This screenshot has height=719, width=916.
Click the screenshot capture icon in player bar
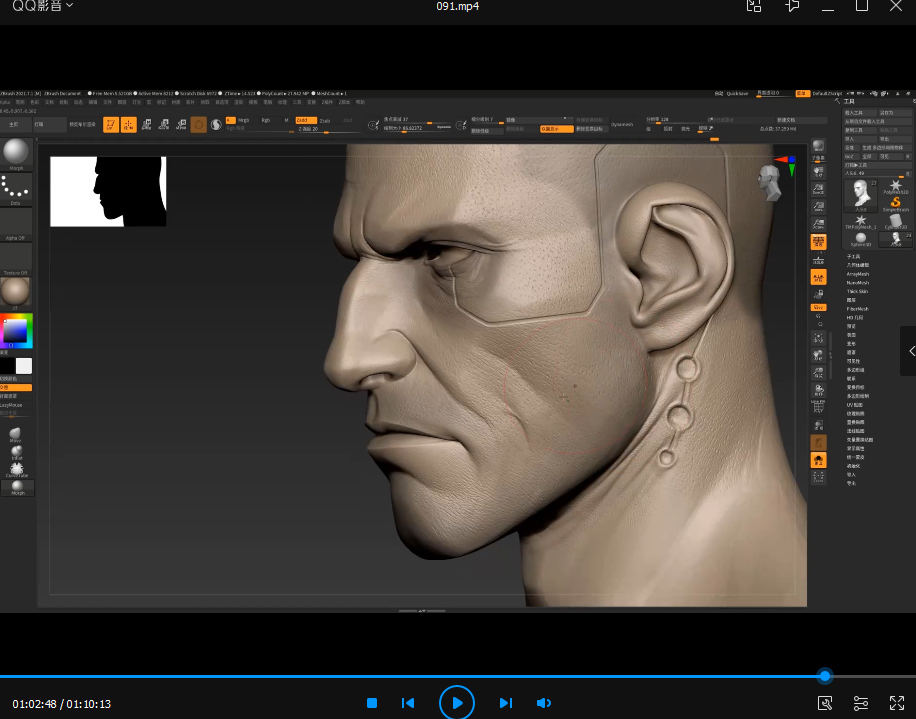click(x=825, y=703)
